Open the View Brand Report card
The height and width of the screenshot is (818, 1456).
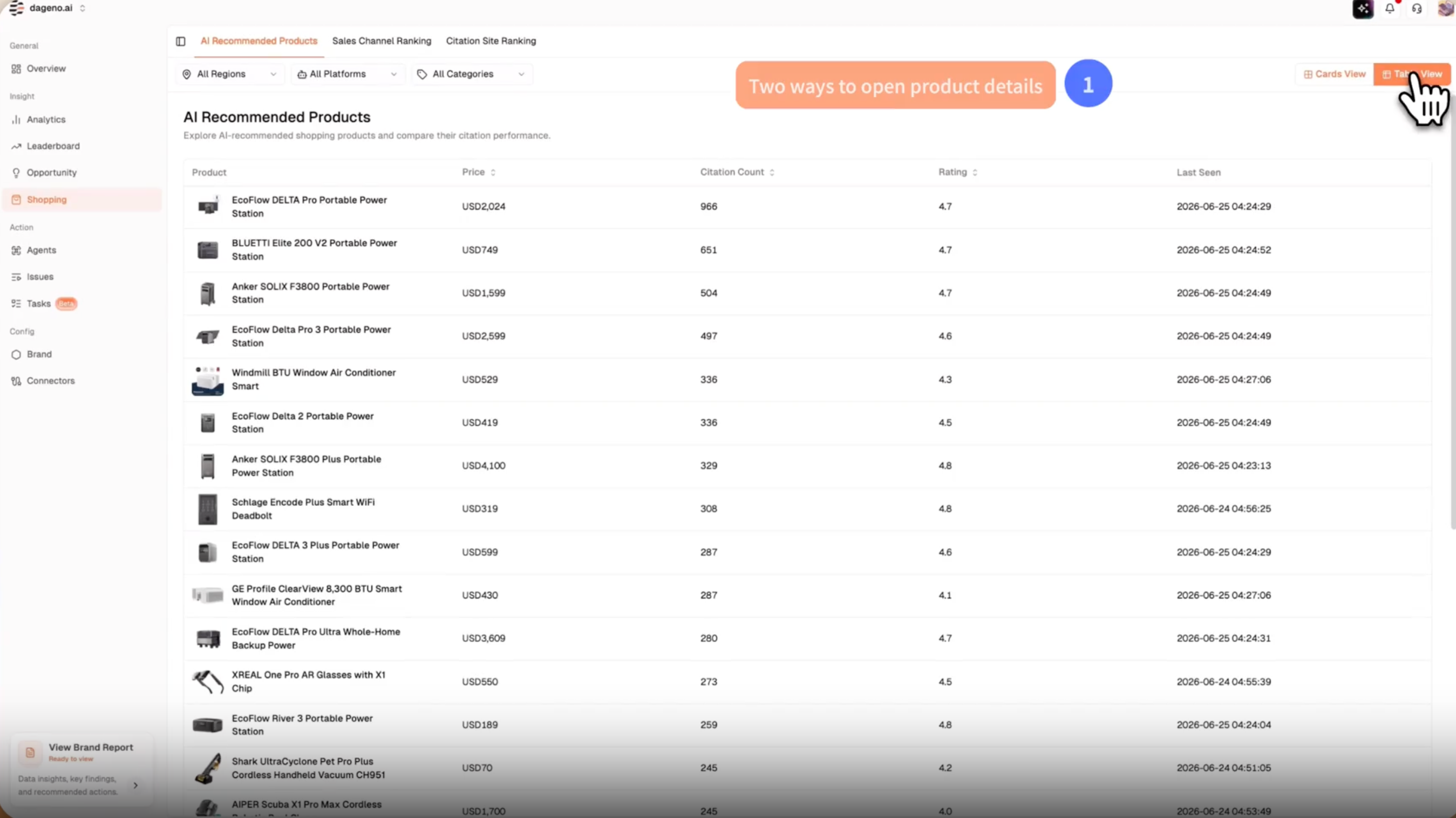(x=82, y=769)
